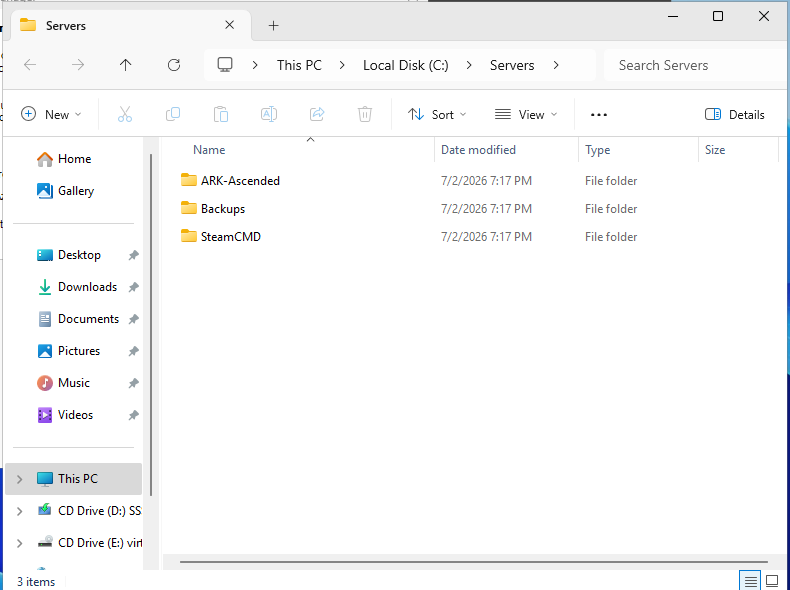Maximize the File Explorer window

[718, 16]
